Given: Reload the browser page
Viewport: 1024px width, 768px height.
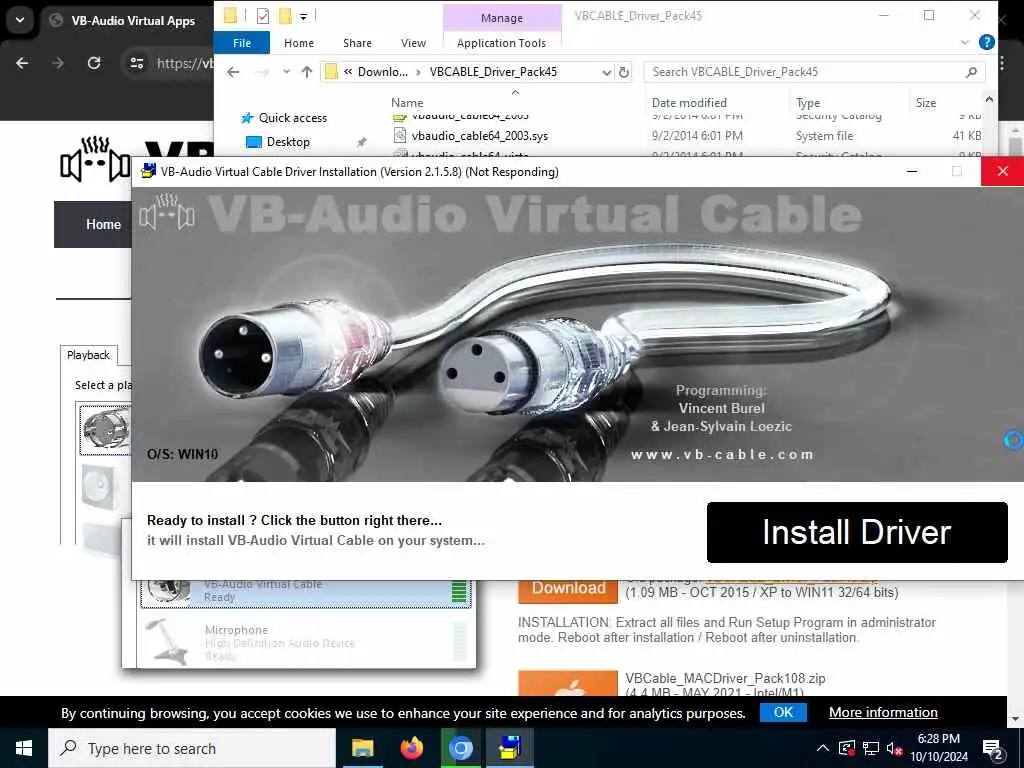Looking at the screenshot, I should (94, 63).
